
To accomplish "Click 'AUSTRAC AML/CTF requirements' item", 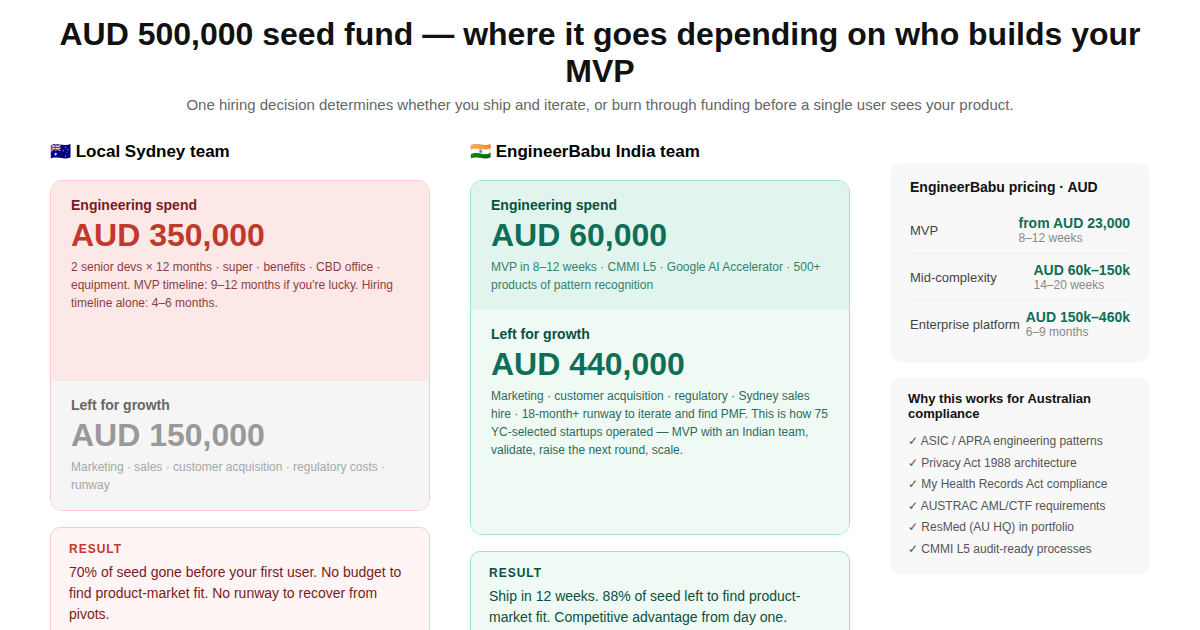I will [x=1007, y=506].
